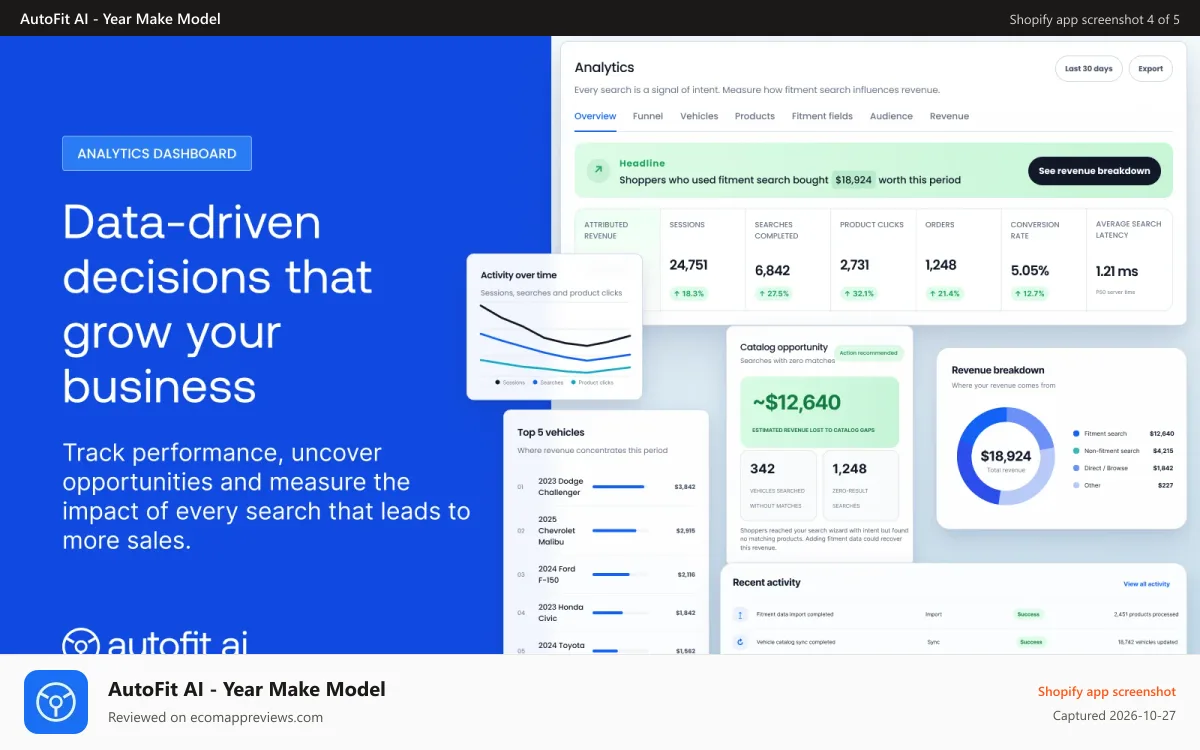1200x750 pixels.
Task: Click the Success badge for vehicle catalog sync
Action: (x=1031, y=642)
